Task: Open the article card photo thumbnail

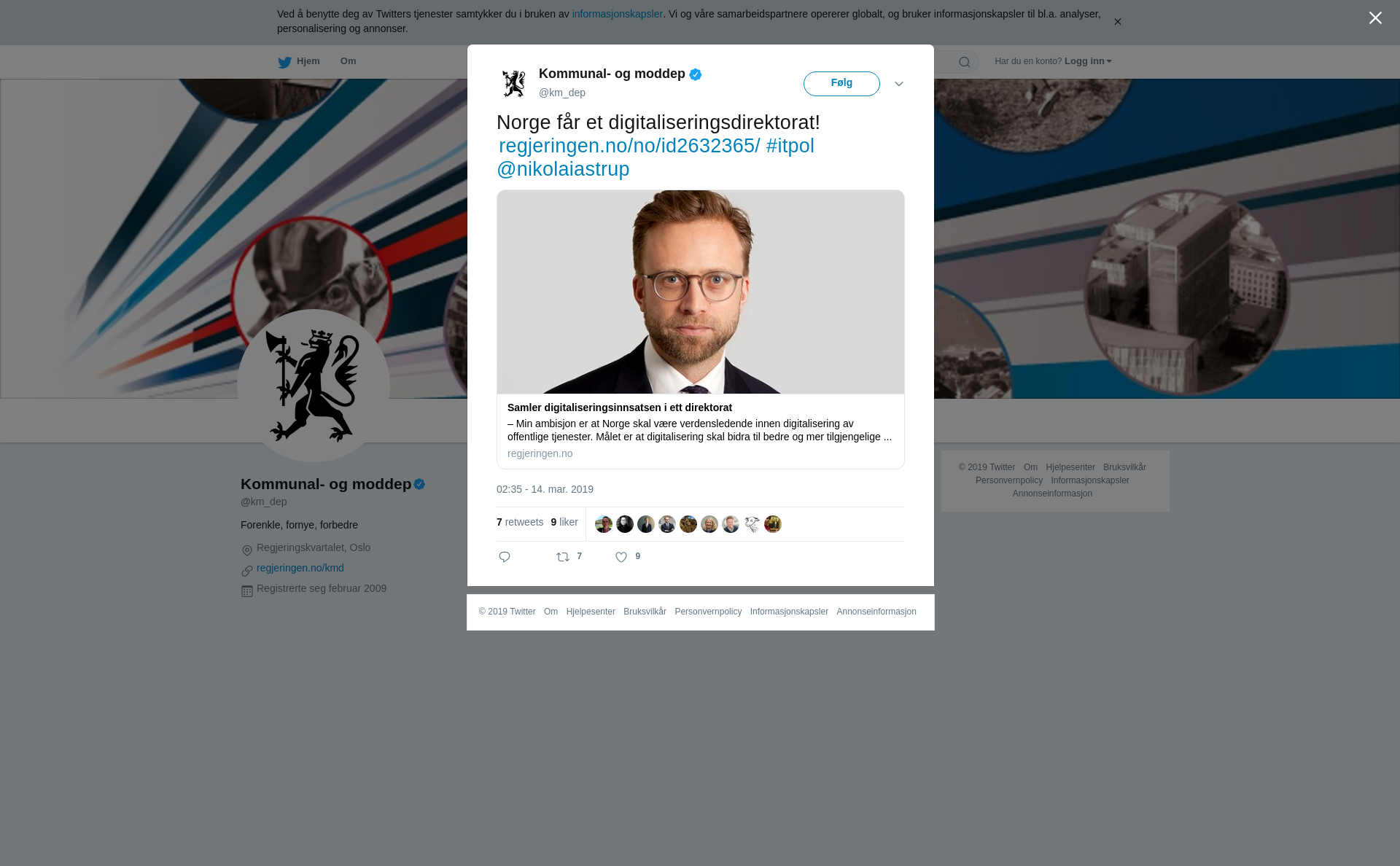Action: [701, 292]
